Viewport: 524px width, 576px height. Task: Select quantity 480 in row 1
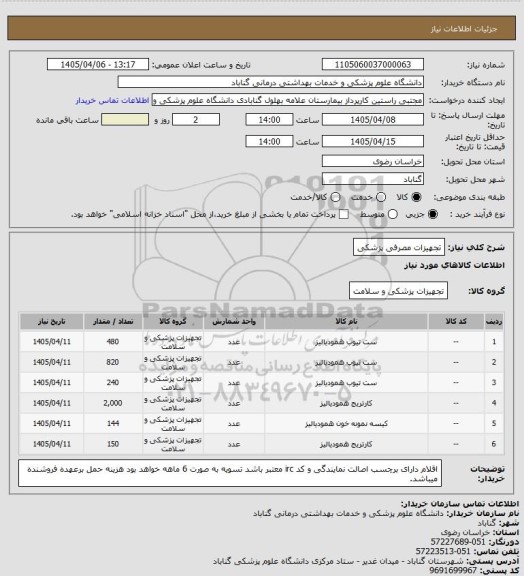pos(113,342)
